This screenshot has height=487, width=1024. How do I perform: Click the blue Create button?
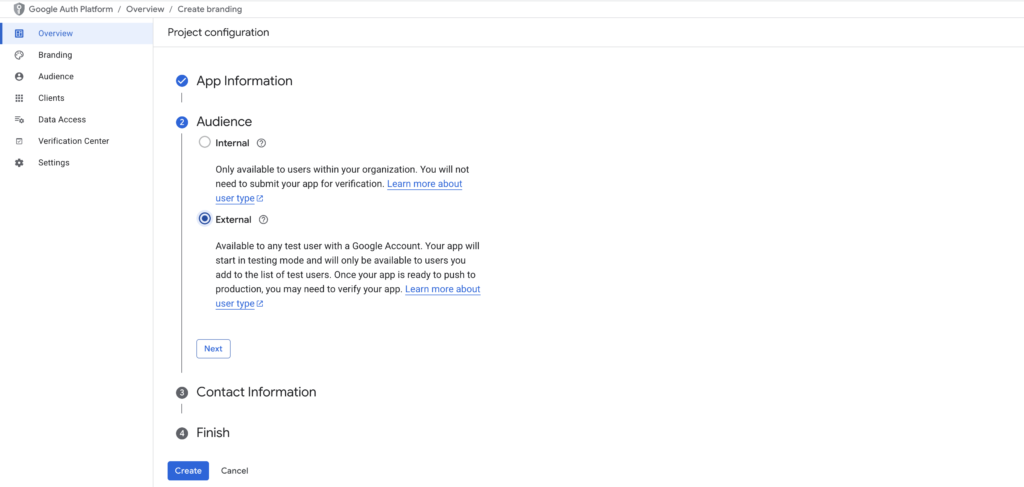coord(188,470)
